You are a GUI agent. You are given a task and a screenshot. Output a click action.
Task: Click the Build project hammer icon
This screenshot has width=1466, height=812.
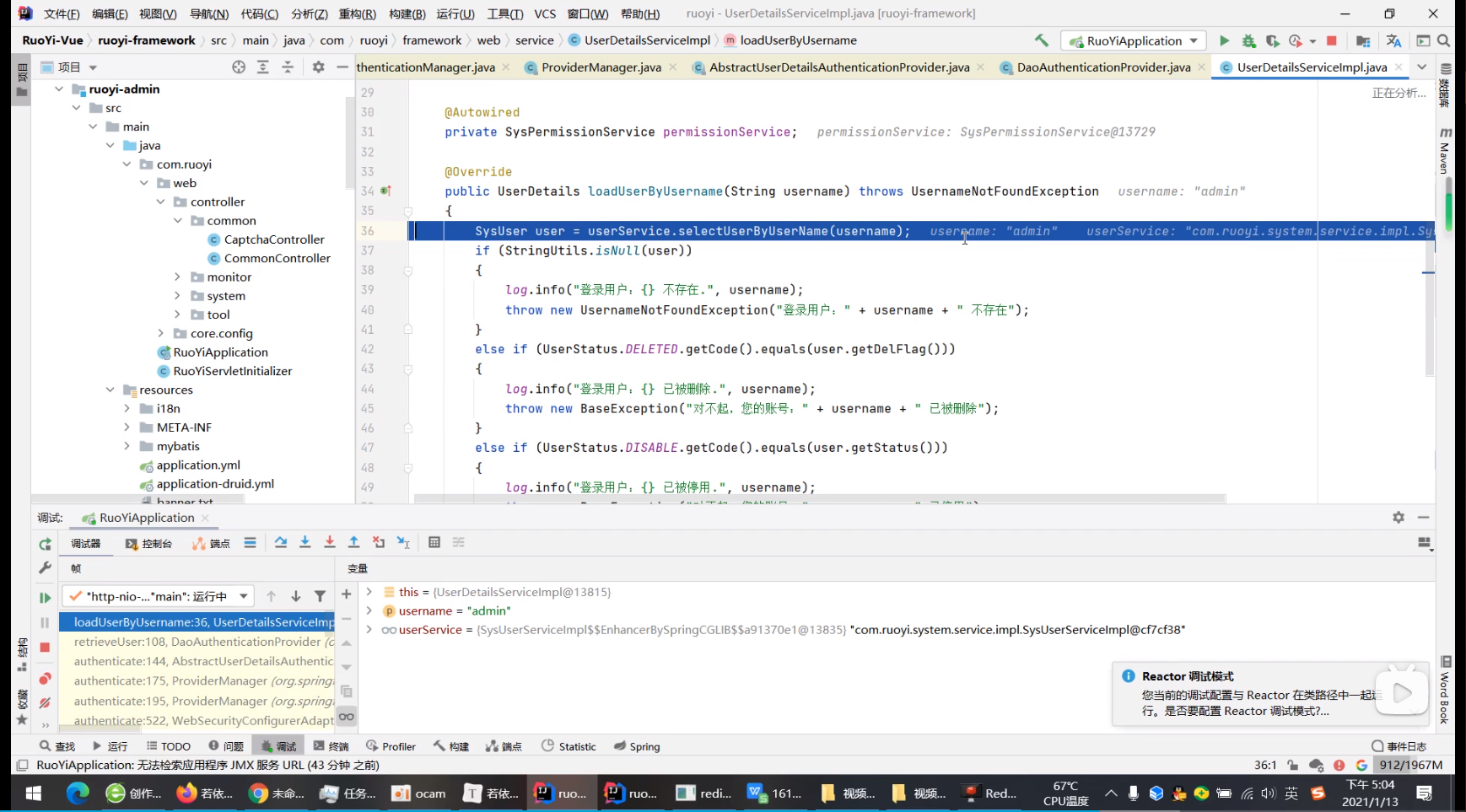pos(1042,40)
